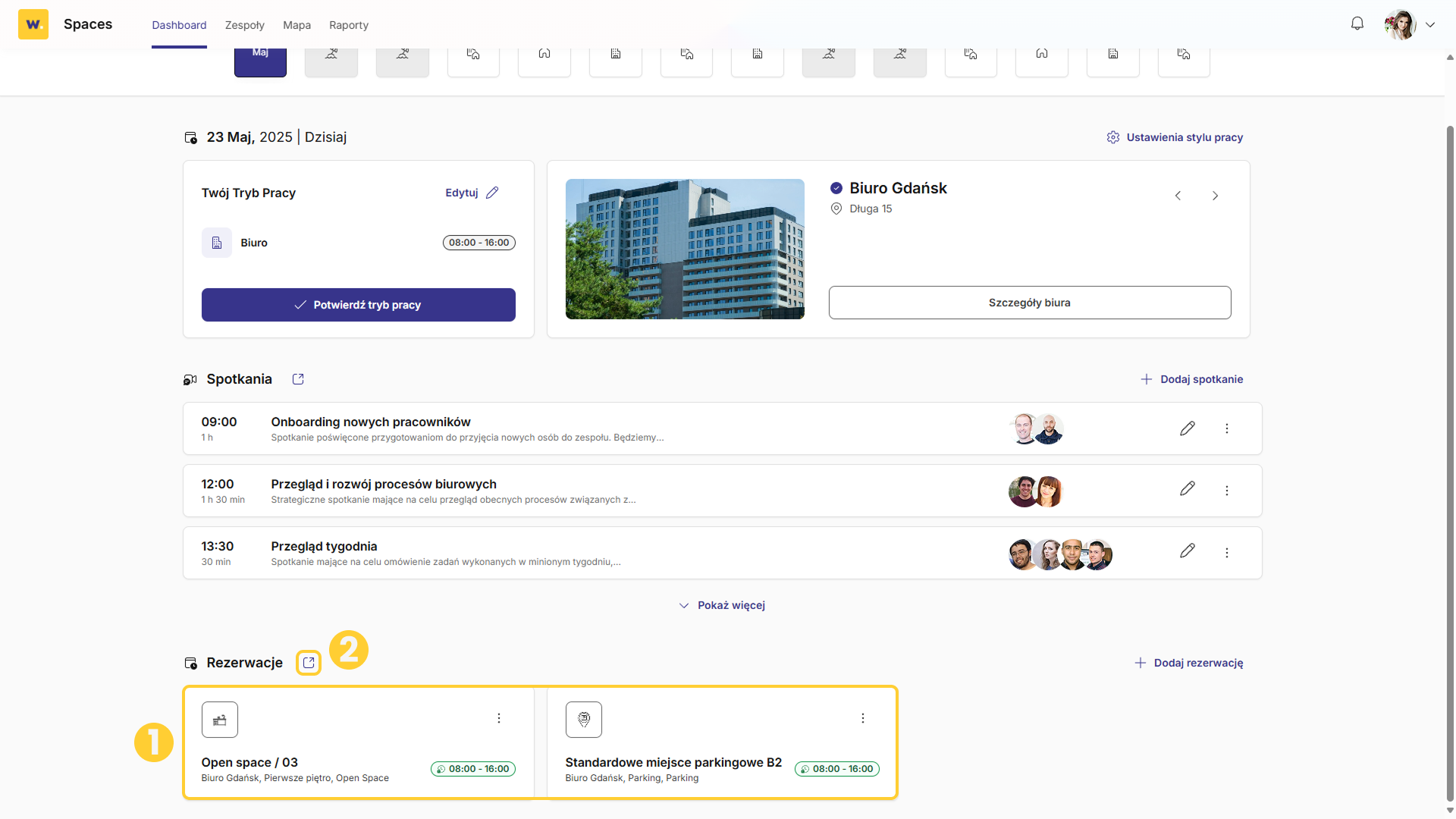The height and width of the screenshot is (819, 1456).
Task: Open Rezerwacje external link icon
Action: point(309,663)
